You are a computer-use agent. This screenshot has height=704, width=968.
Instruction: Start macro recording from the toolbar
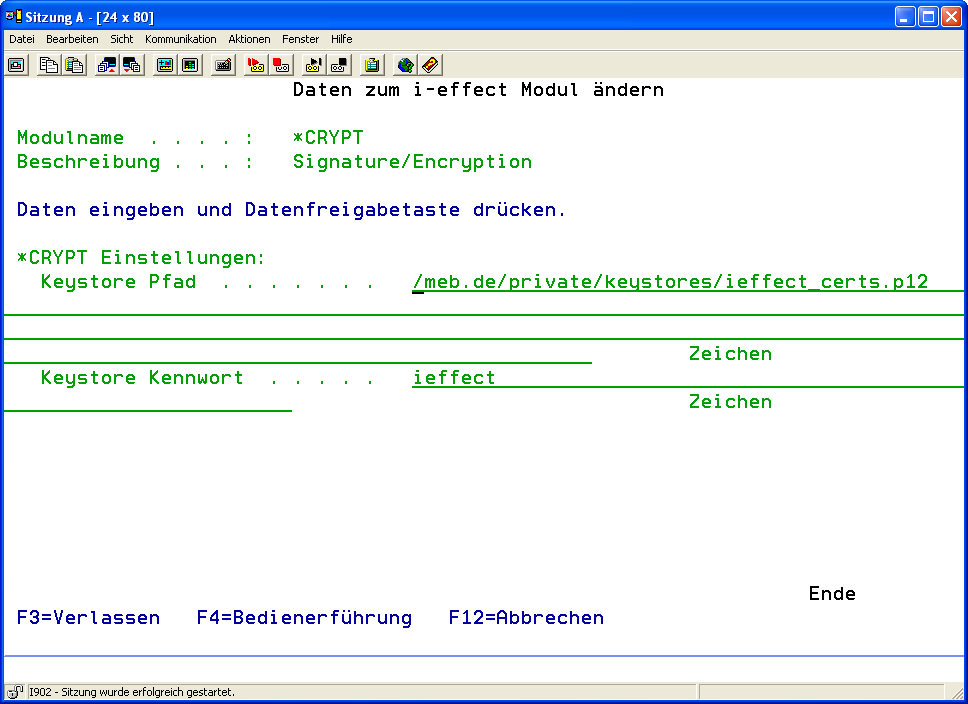[256, 65]
